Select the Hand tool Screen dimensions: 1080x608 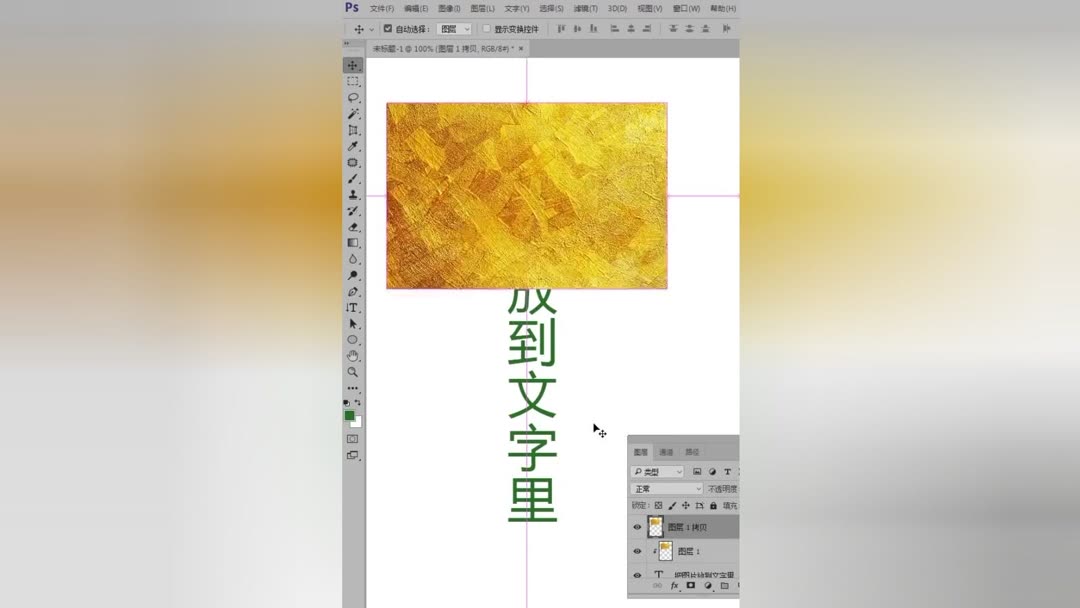[x=352, y=354]
